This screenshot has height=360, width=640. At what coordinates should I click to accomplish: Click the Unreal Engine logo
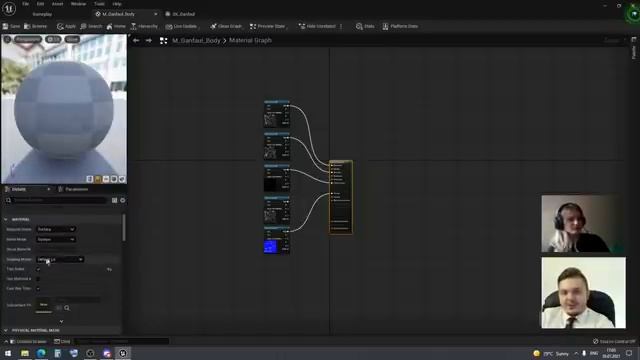coord(8,8)
